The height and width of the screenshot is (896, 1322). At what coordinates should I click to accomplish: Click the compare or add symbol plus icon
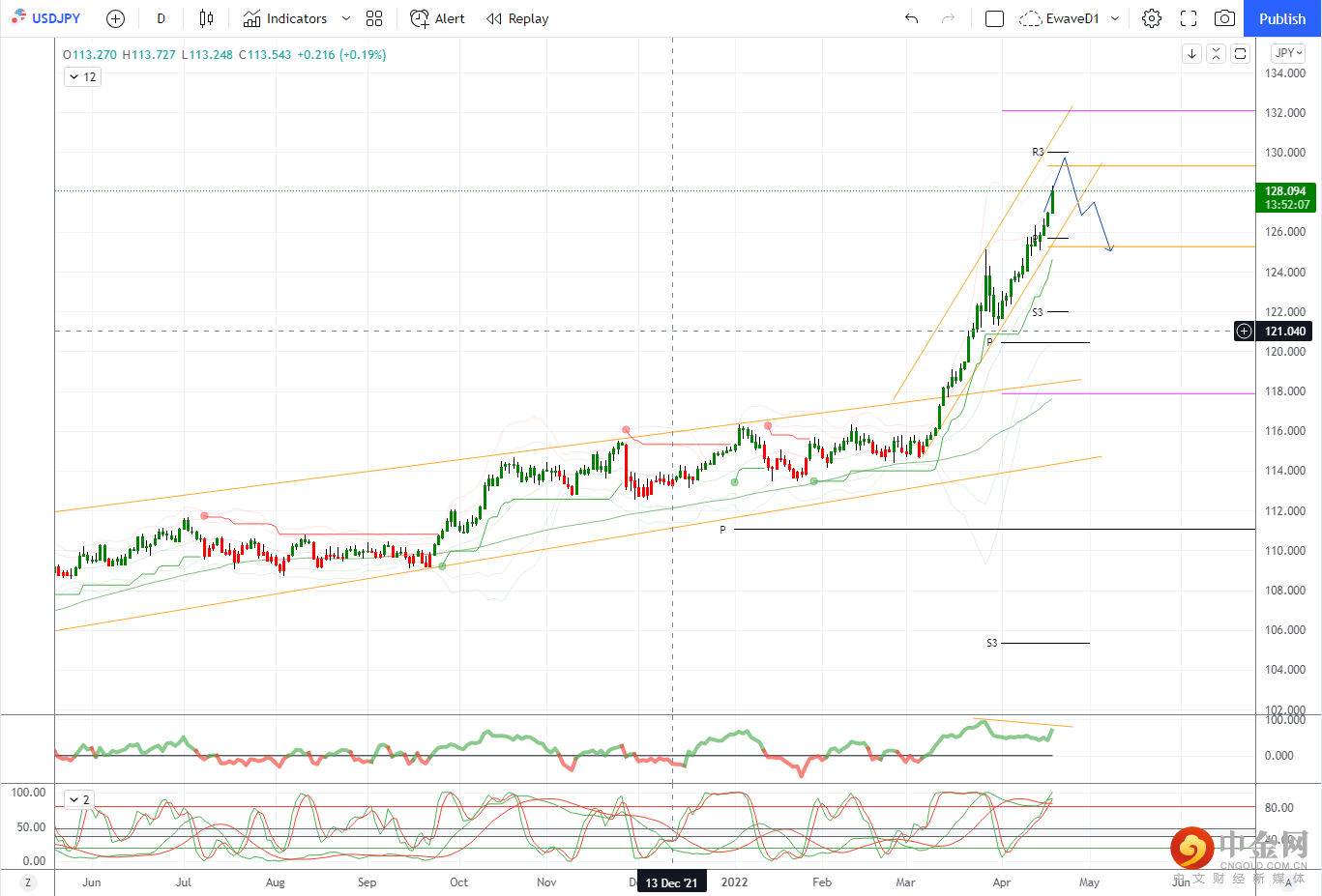[115, 18]
